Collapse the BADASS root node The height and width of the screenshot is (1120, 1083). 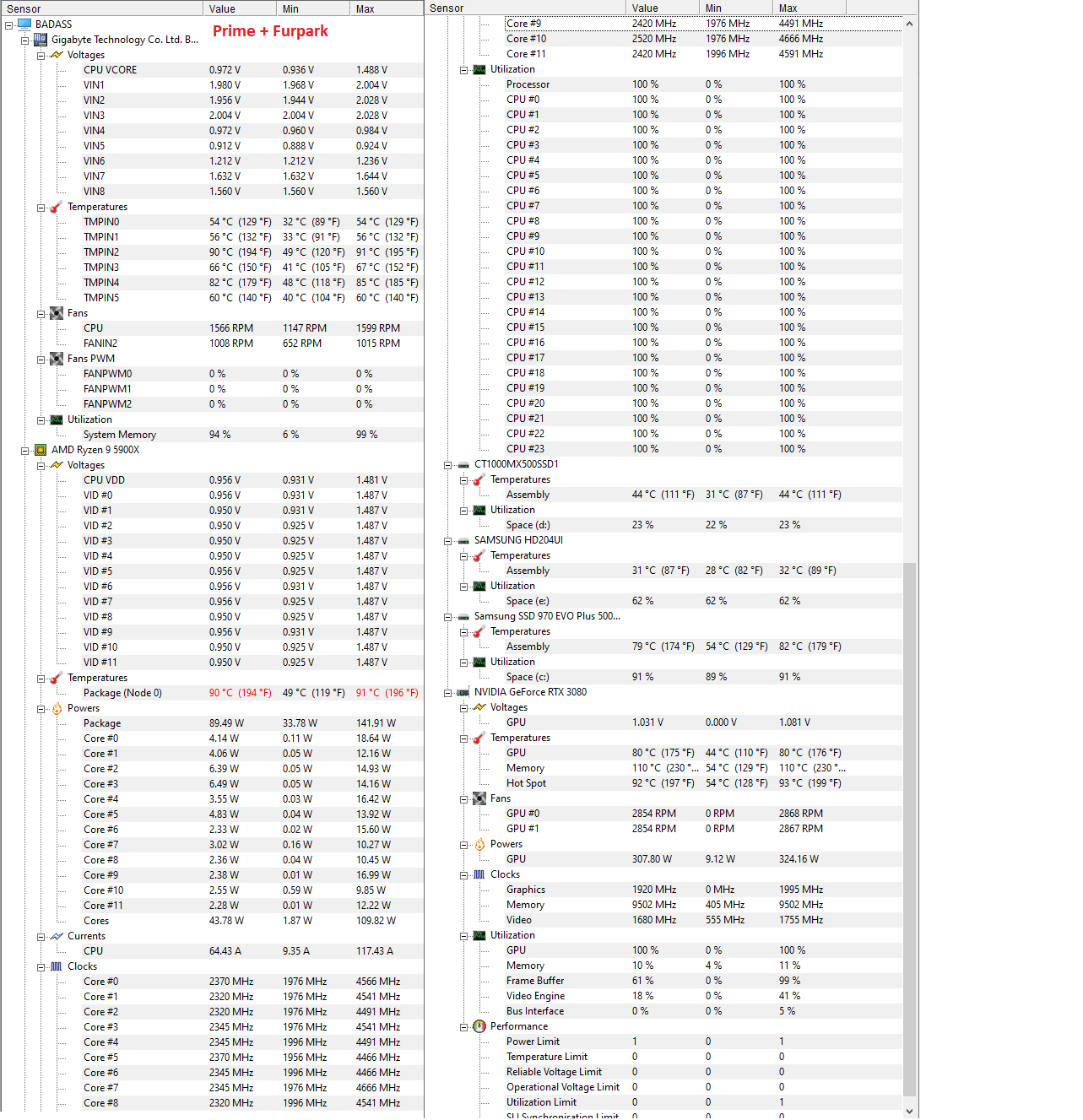[9, 25]
